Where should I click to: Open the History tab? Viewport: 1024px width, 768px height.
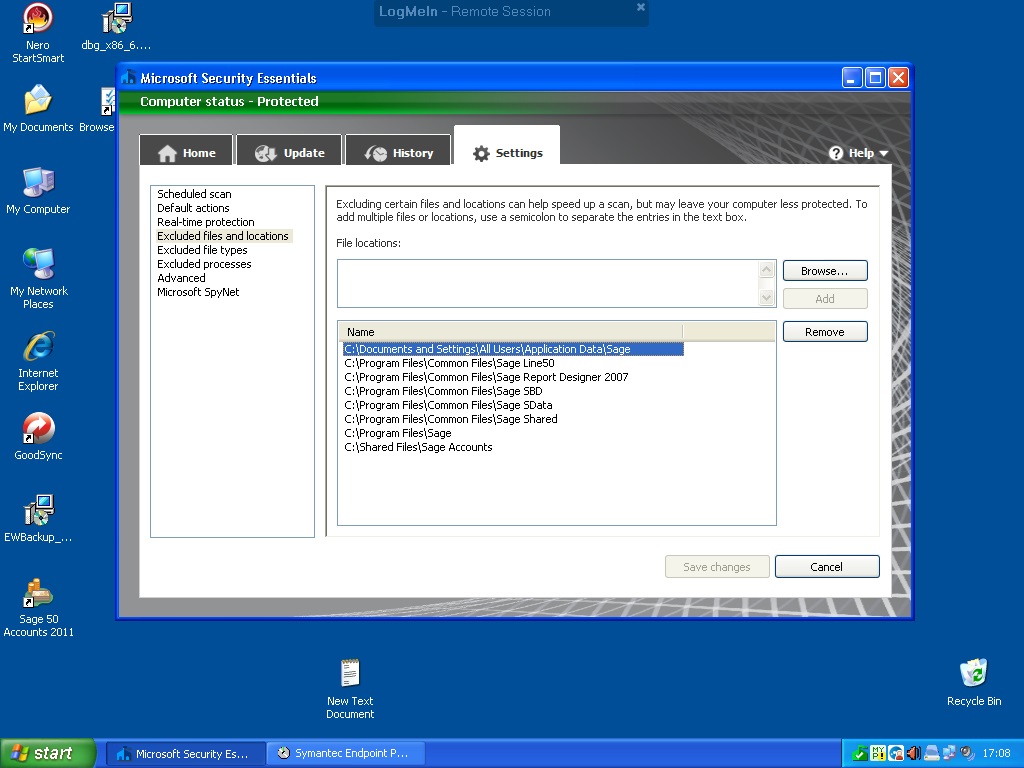click(398, 151)
